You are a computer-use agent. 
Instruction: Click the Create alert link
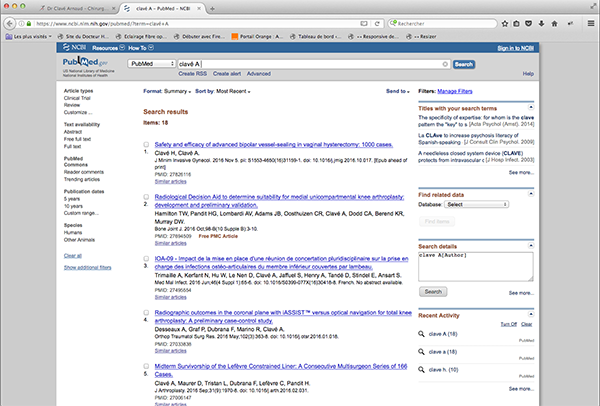coord(227,73)
